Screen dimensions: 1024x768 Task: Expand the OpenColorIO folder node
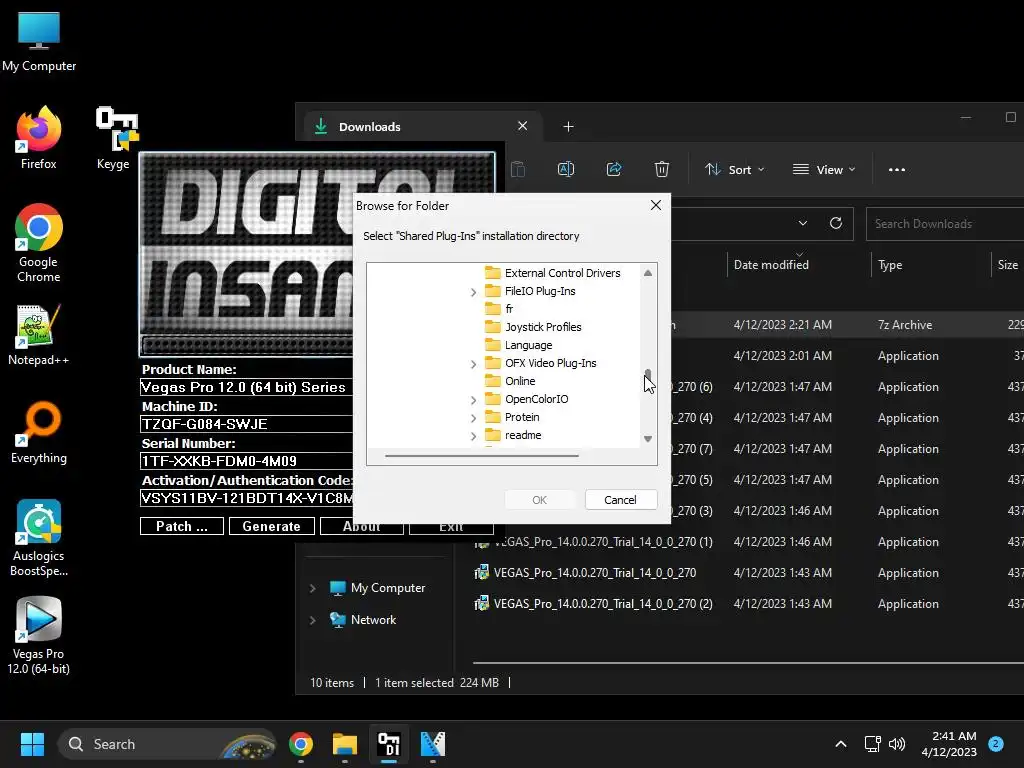(x=473, y=400)
